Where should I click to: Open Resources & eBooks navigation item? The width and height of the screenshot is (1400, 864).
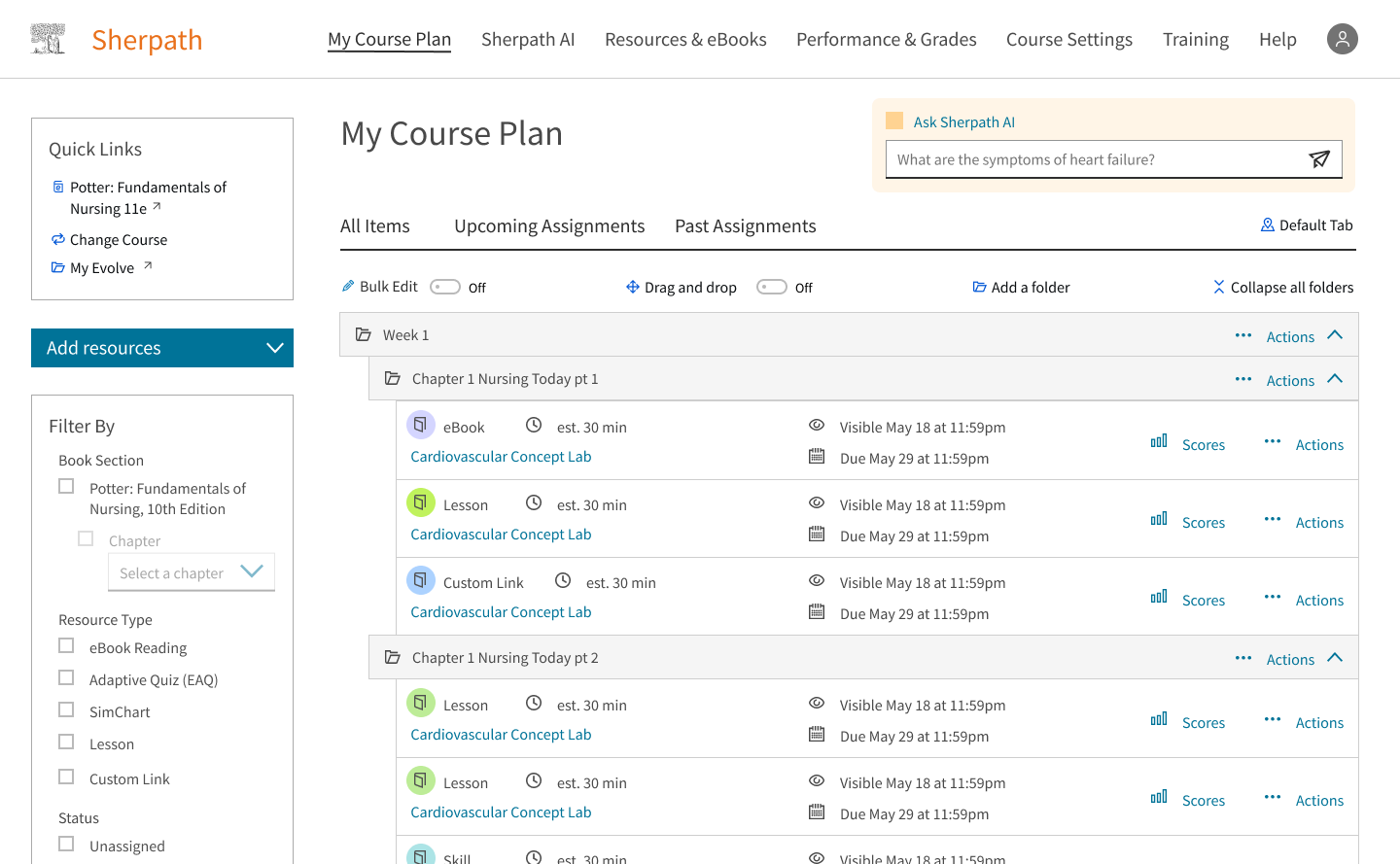pos(685,39)
